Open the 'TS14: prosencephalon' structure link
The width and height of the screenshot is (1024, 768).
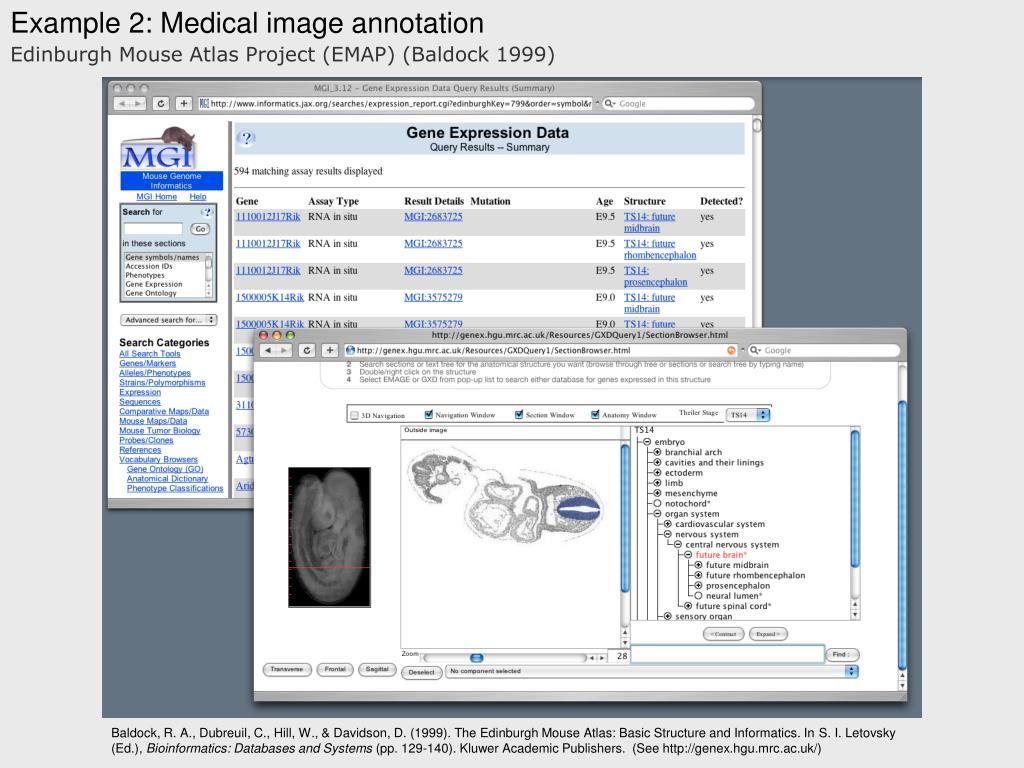click(655, 276)
